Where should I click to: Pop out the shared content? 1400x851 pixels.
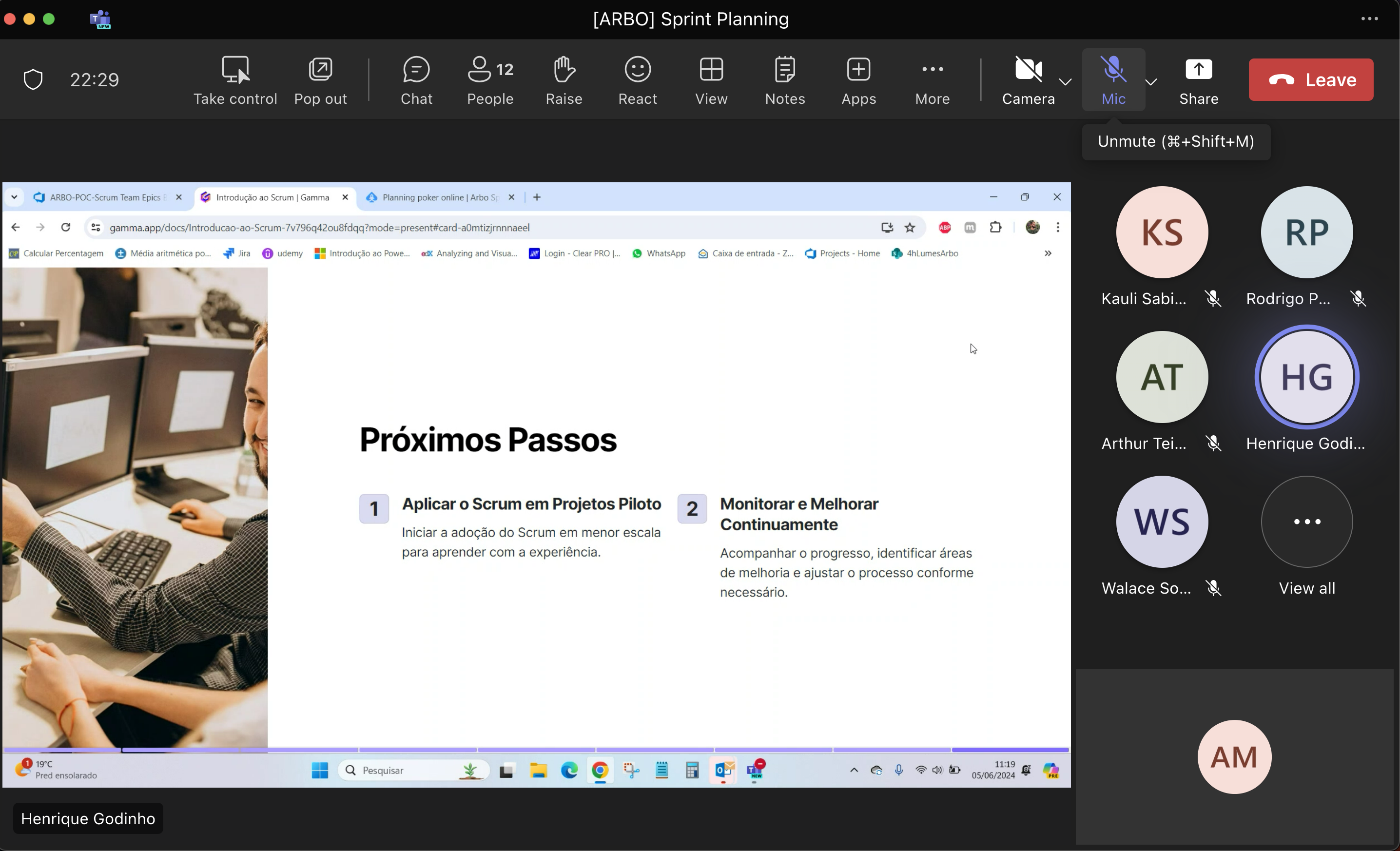(320, 80)
